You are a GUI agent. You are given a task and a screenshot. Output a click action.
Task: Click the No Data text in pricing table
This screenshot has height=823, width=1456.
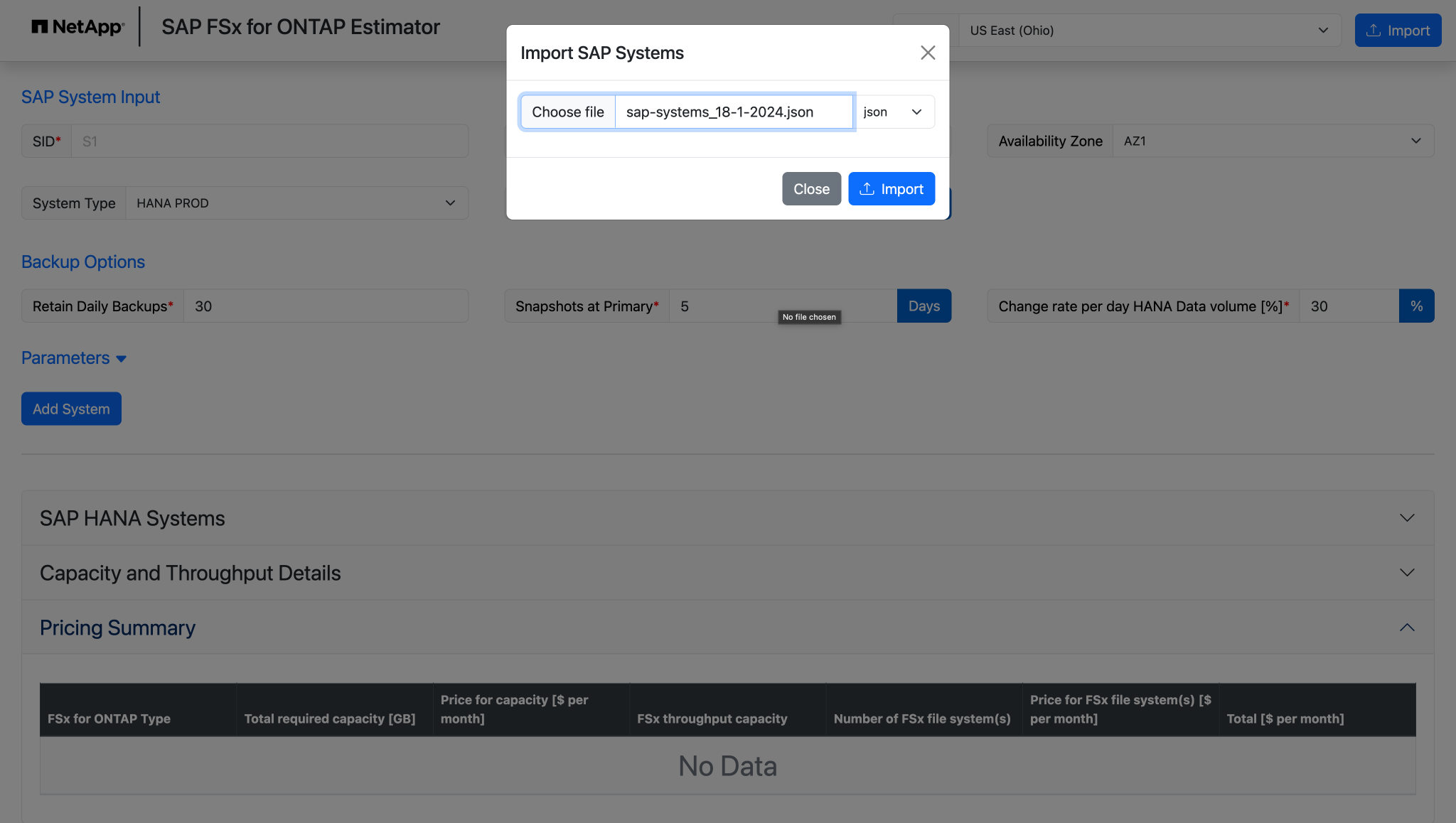pyautogui.click(x=727, y=765)
